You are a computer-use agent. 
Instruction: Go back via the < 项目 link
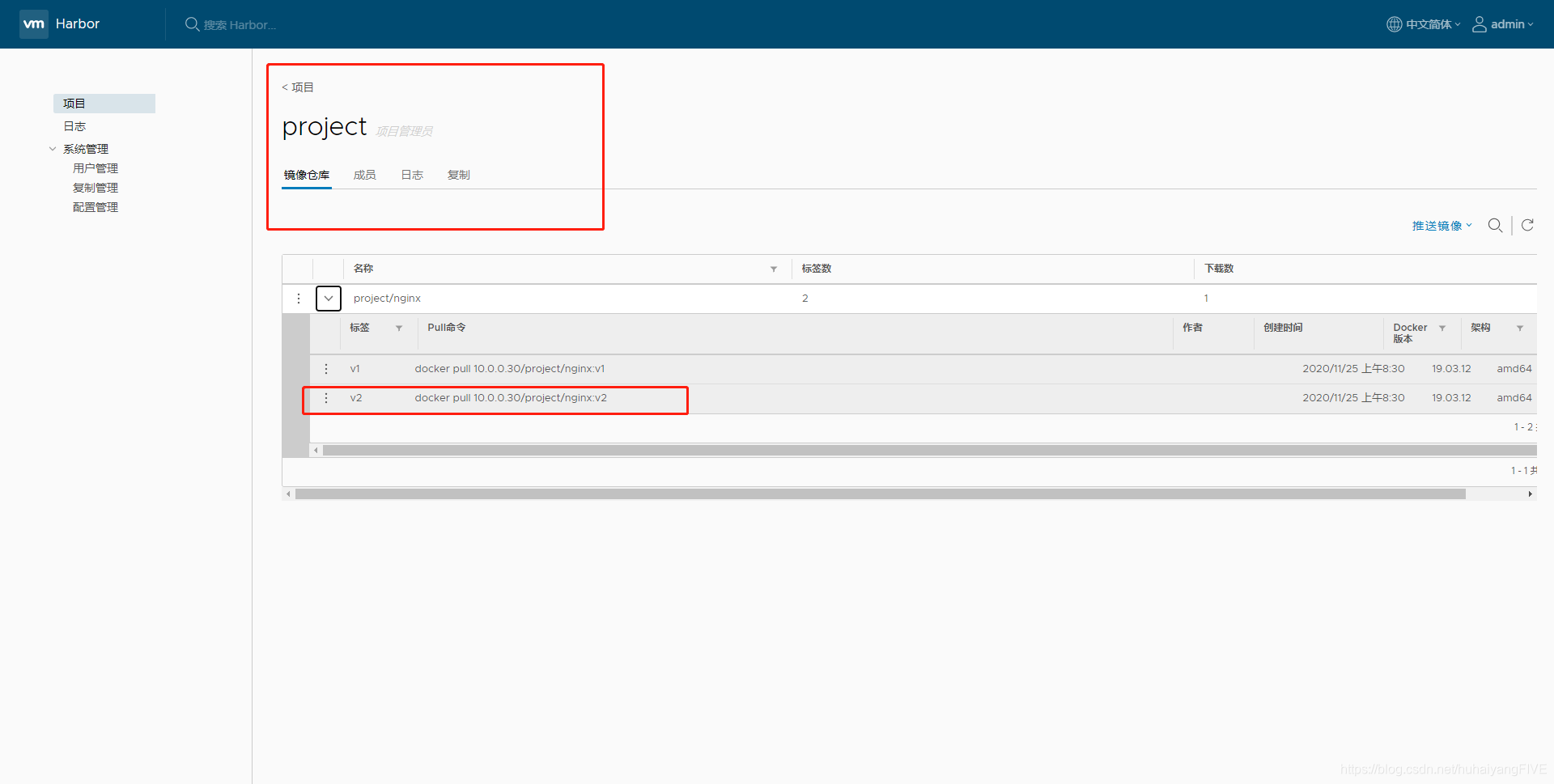298,87
